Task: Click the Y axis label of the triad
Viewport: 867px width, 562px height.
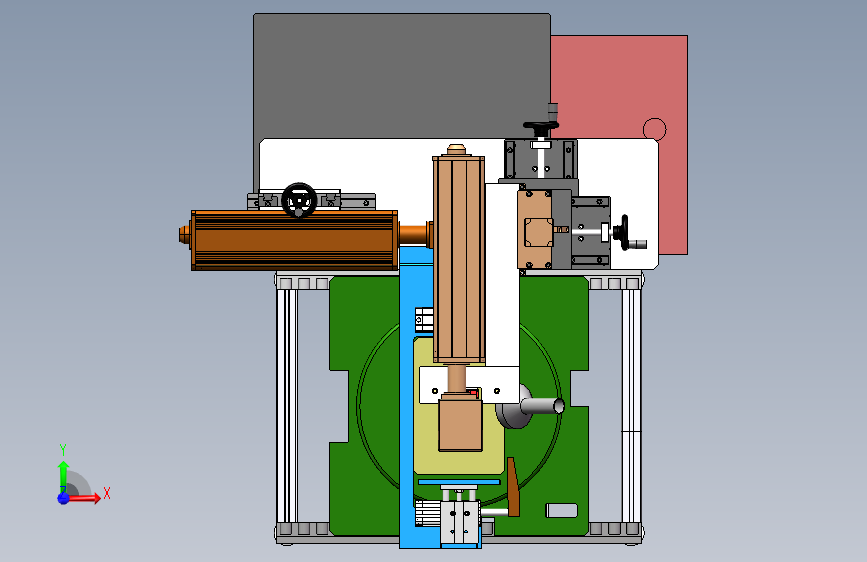Action: pos(63,449)
